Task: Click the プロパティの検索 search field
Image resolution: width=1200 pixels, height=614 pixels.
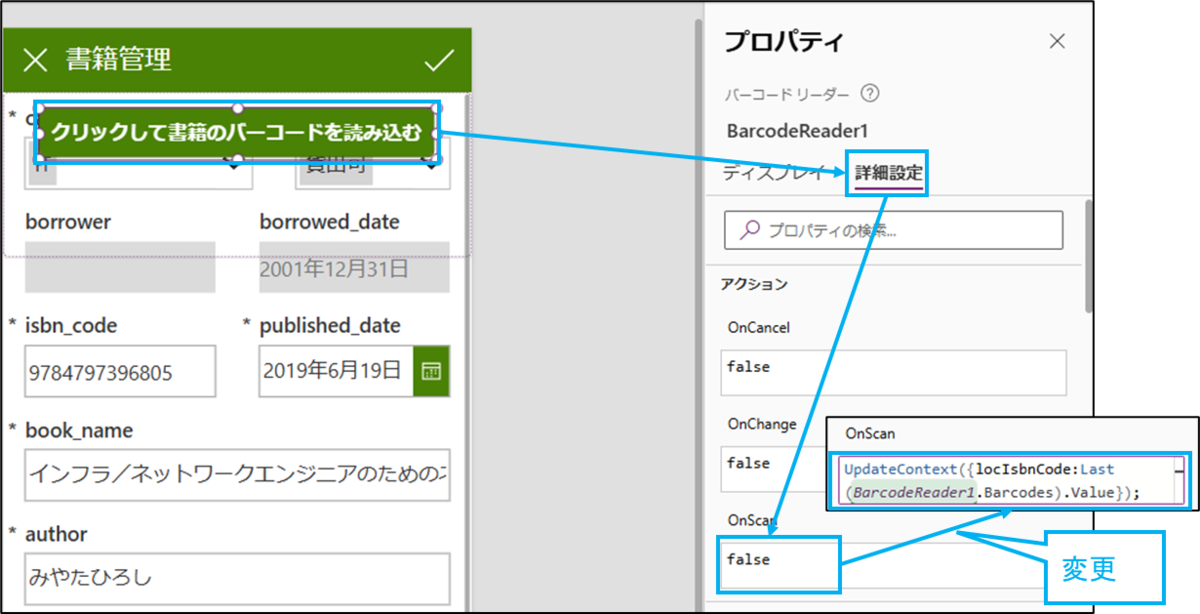Action: click(893, 230)
